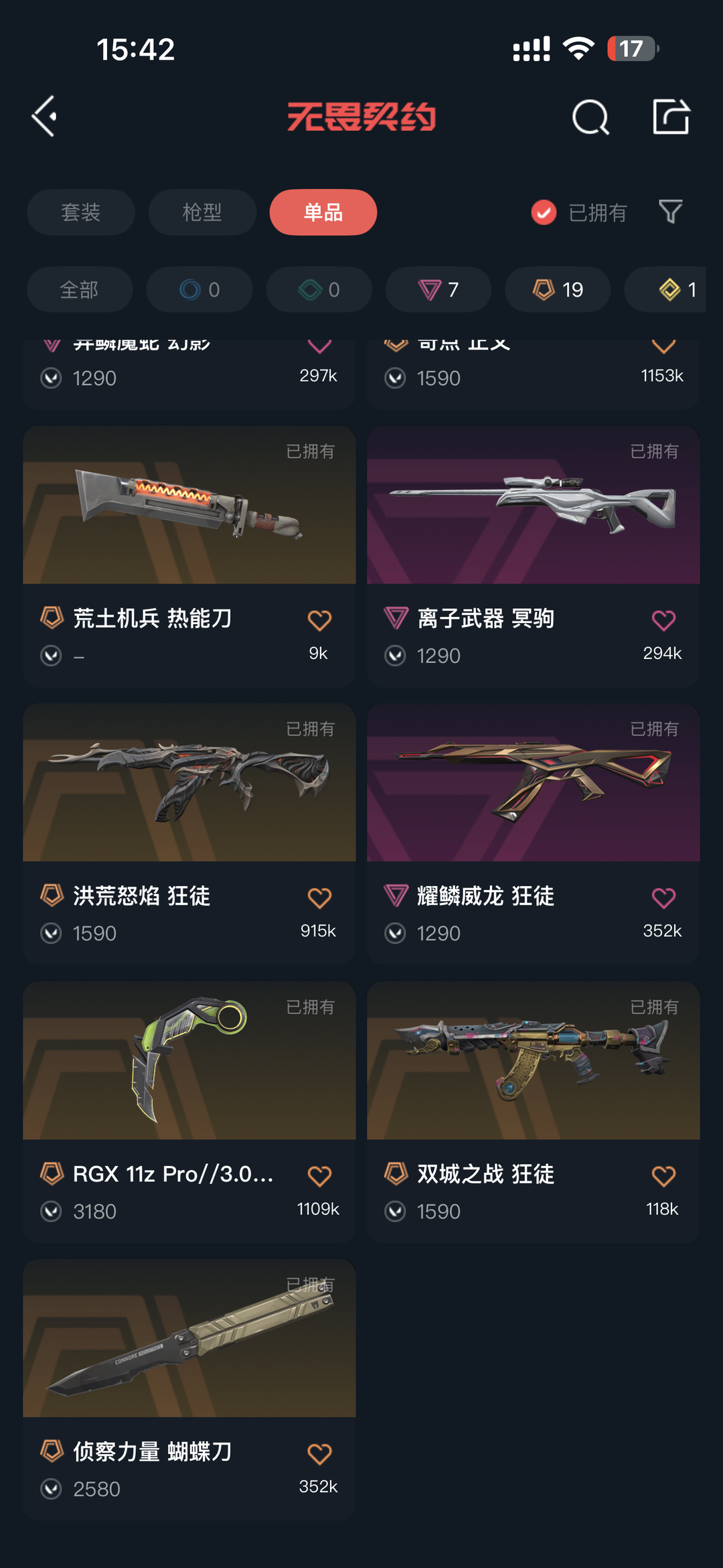The image size is (723, 1568).
Task: Toggle heart on 侦察力量 蝴蝶刀
Action: [319, 1453]
